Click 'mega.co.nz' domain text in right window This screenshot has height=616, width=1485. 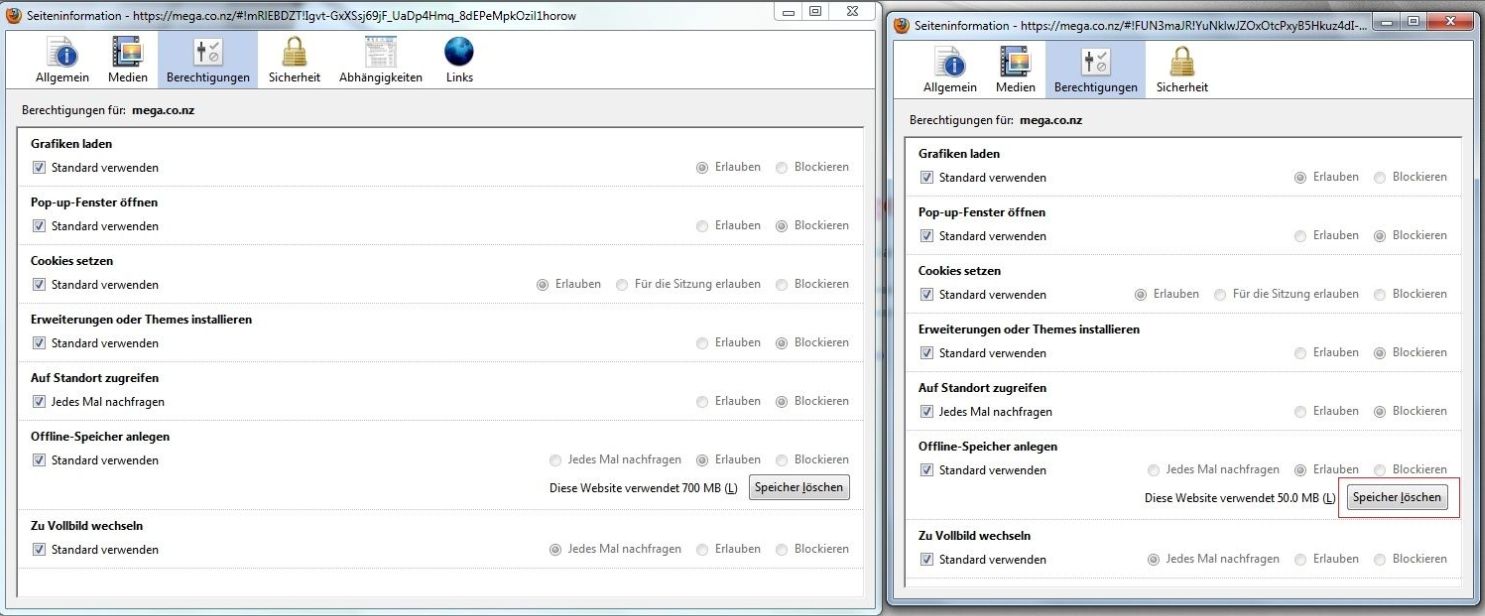point(1051,120)
